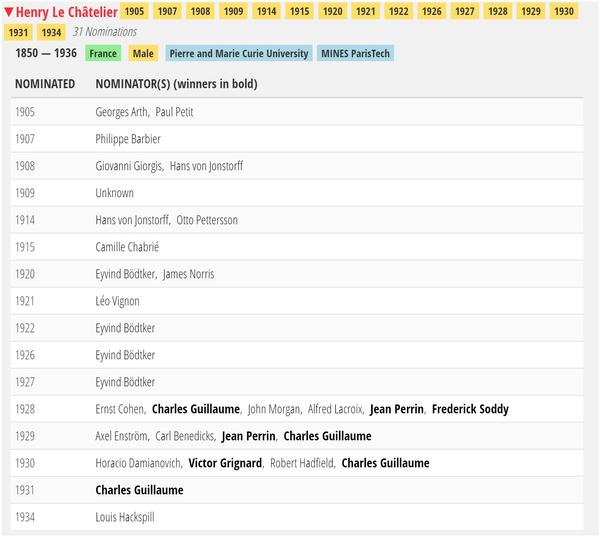Viewport: 600px width, 537px height.
Task: Select the 1928 year tag
Action: (498, 11)
